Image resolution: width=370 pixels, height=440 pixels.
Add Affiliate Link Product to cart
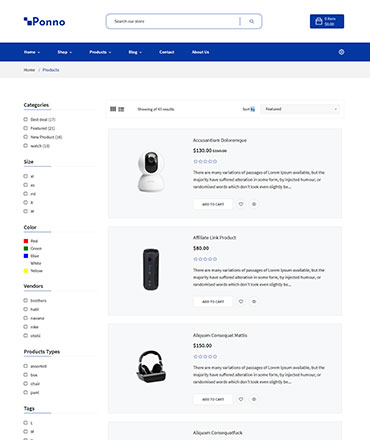pos(213,301)
